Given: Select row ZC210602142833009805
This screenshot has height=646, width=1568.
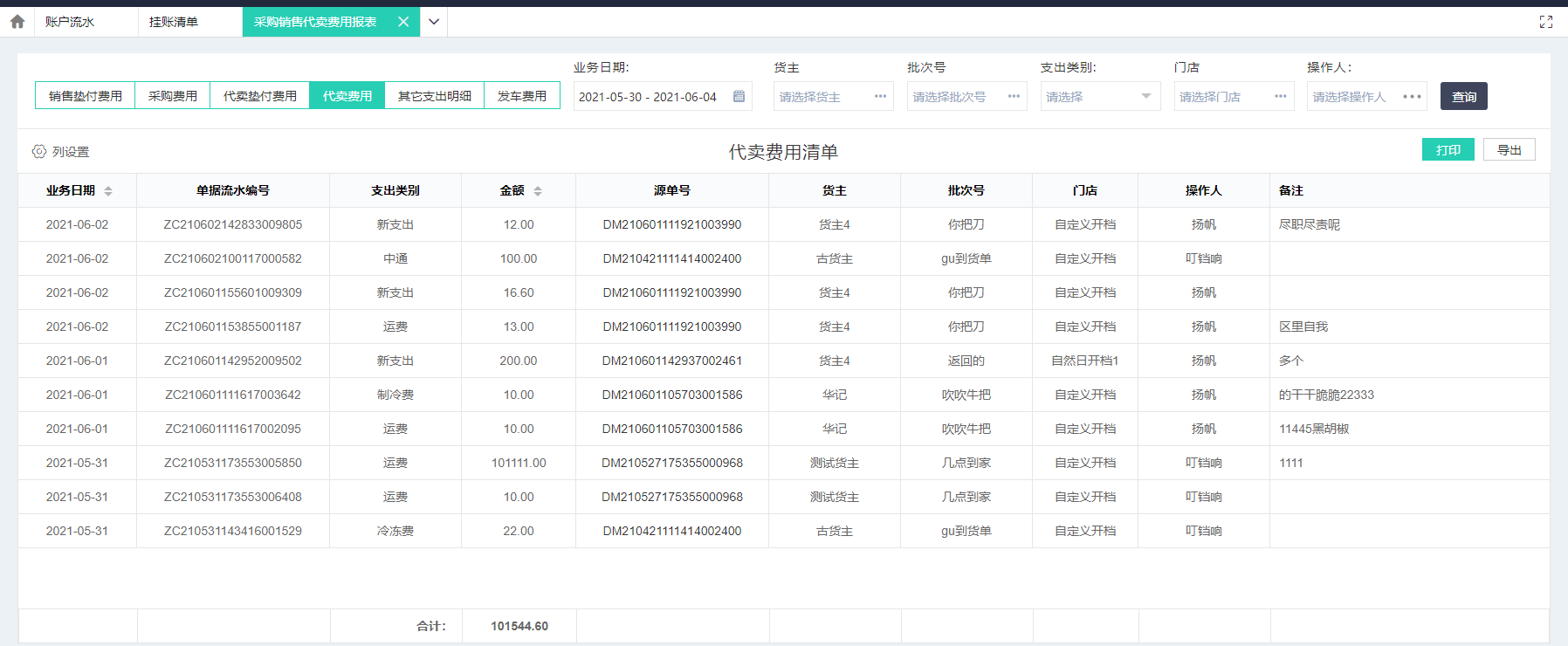Looking at the screenshot, I should pyautogui.click(x=784, y=224).
